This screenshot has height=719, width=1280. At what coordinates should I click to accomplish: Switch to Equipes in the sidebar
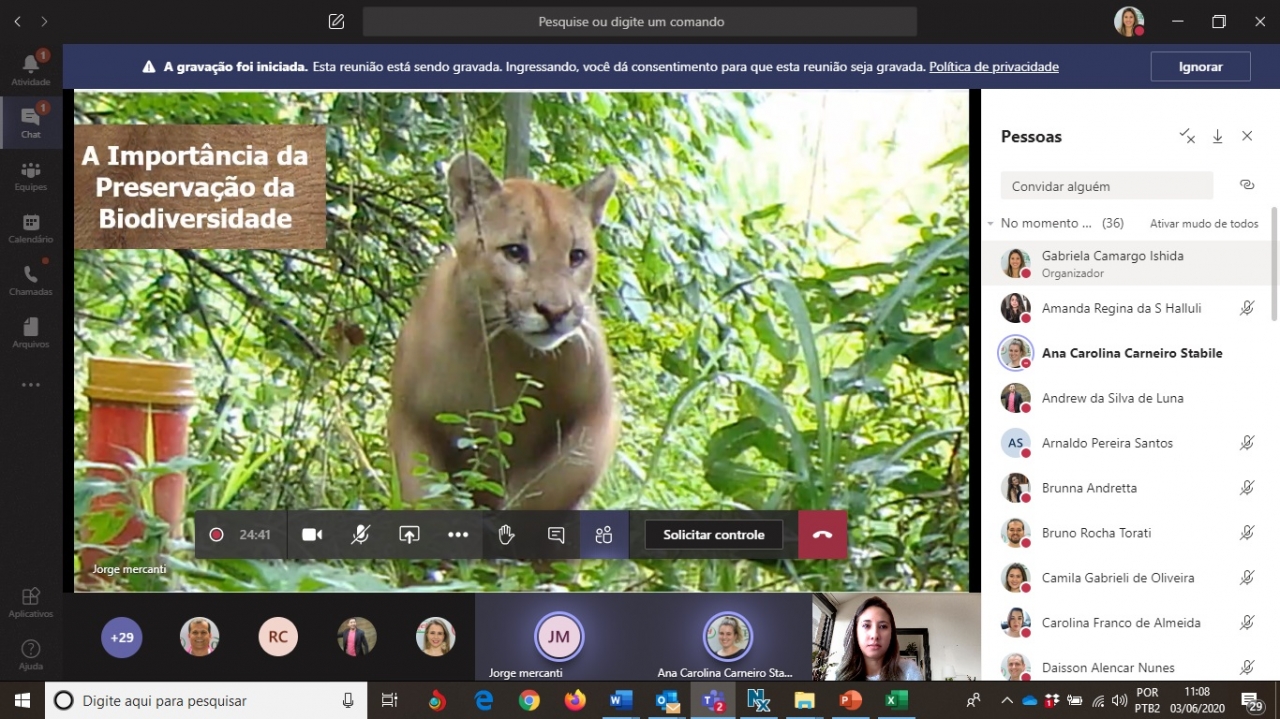31,176
